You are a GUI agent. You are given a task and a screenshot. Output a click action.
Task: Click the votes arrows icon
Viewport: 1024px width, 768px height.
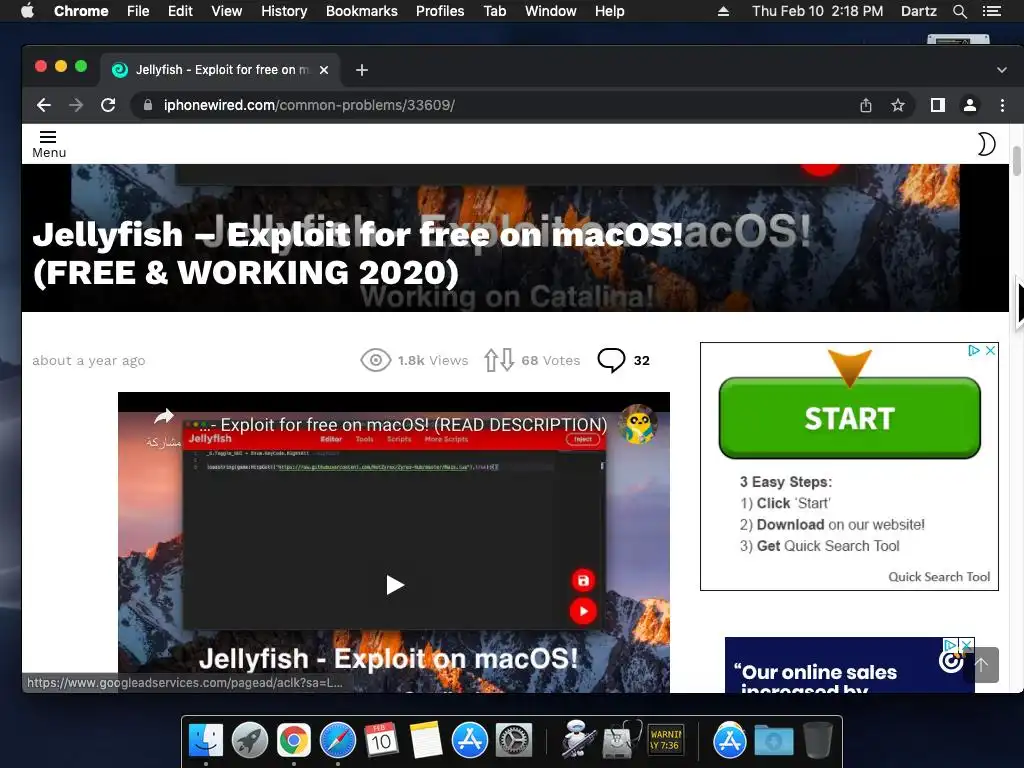tap(498, 360)
